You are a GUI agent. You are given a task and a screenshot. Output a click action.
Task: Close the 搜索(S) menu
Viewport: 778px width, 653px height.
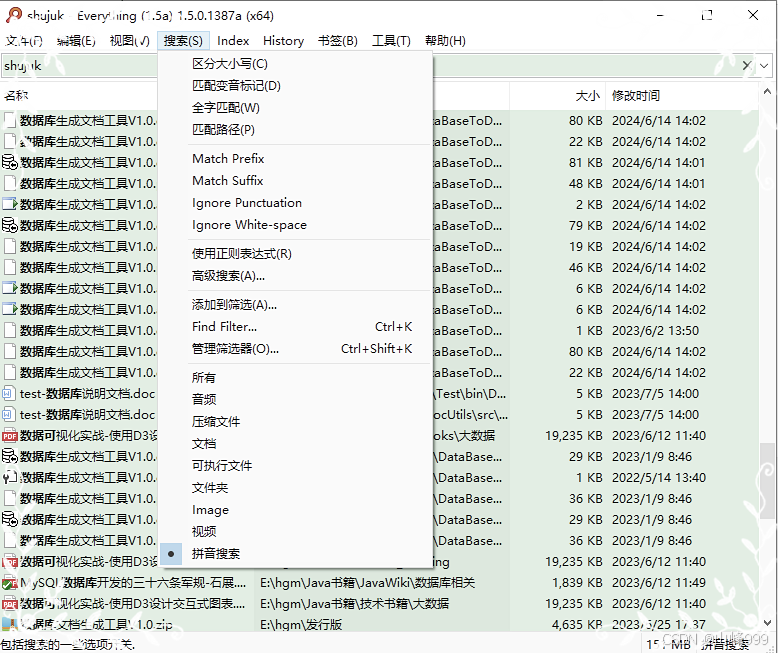(183, 41)
